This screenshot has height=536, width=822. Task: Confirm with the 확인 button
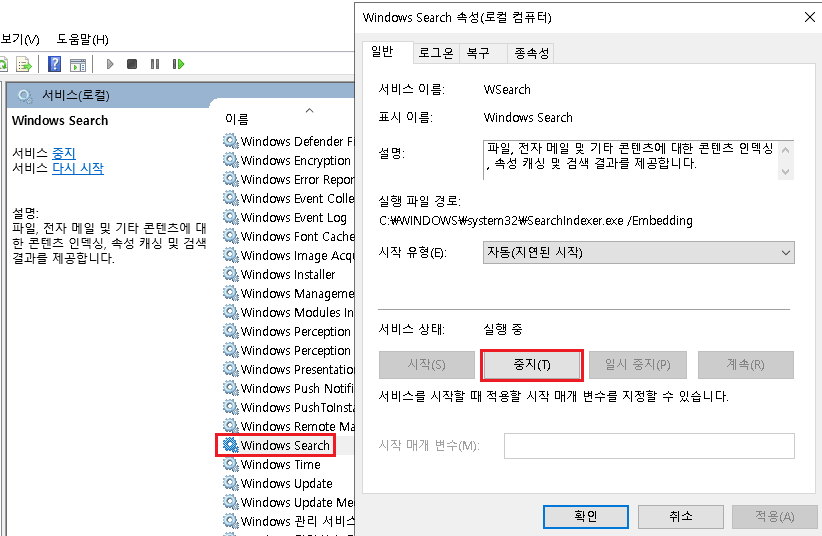586,517
